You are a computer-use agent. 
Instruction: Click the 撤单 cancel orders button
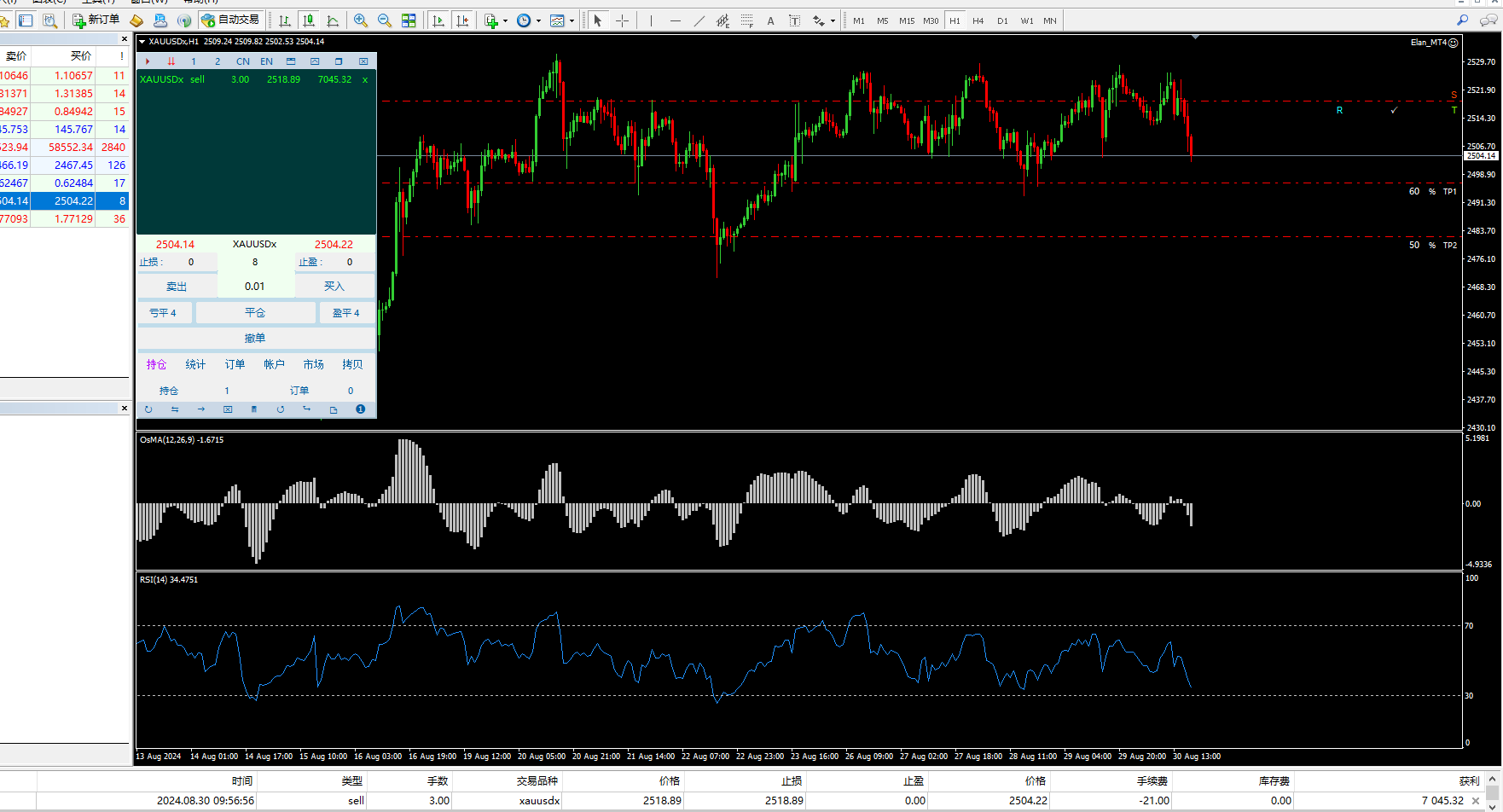[255, 338]
